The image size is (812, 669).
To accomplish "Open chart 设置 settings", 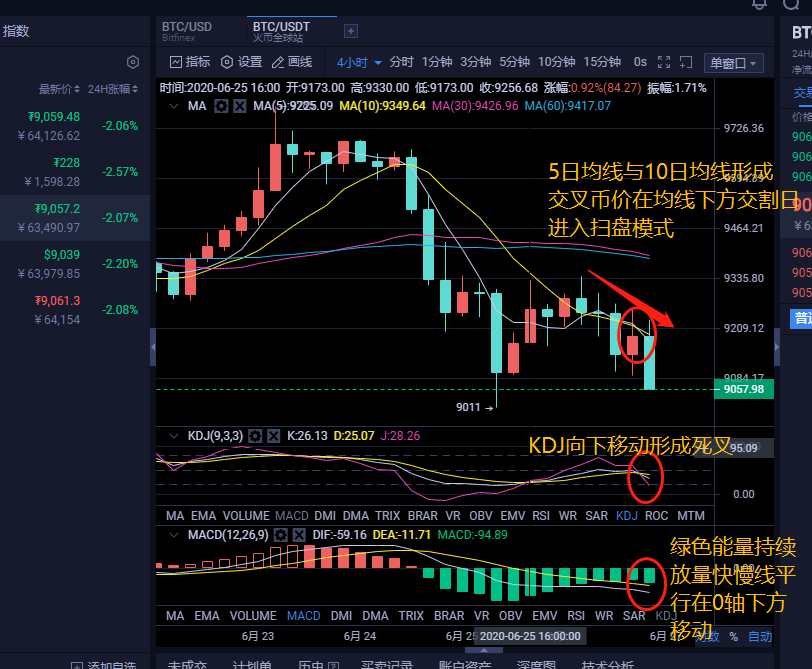I will pyautogui.click(x=241, y=62).
